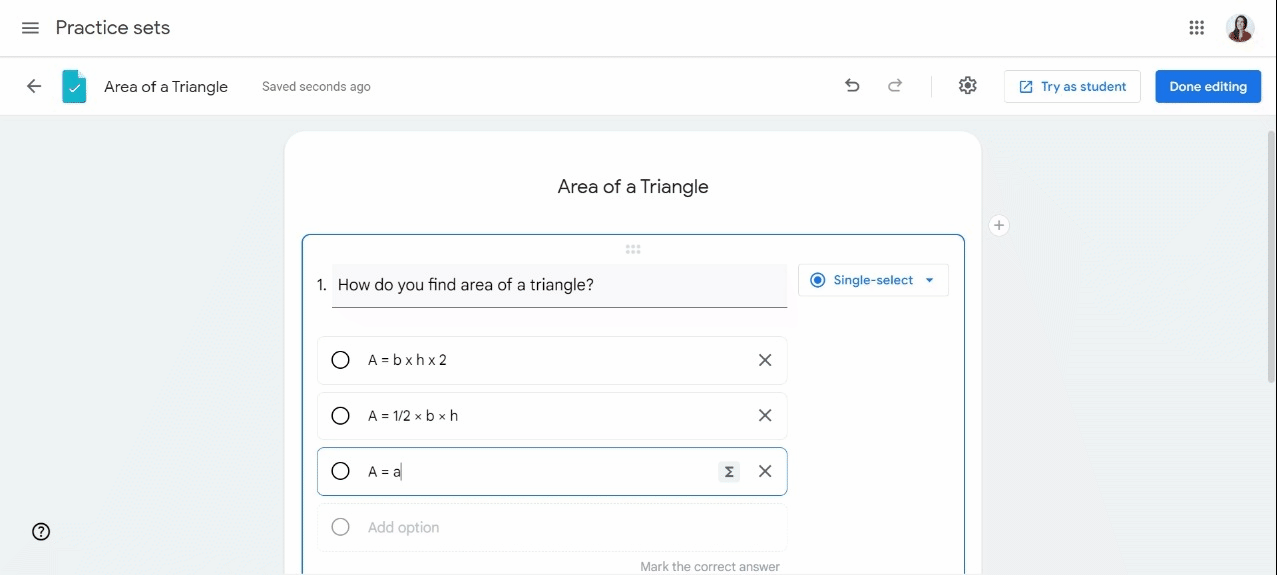
Task: Click the Try as student button
Action: point(1072,86)
